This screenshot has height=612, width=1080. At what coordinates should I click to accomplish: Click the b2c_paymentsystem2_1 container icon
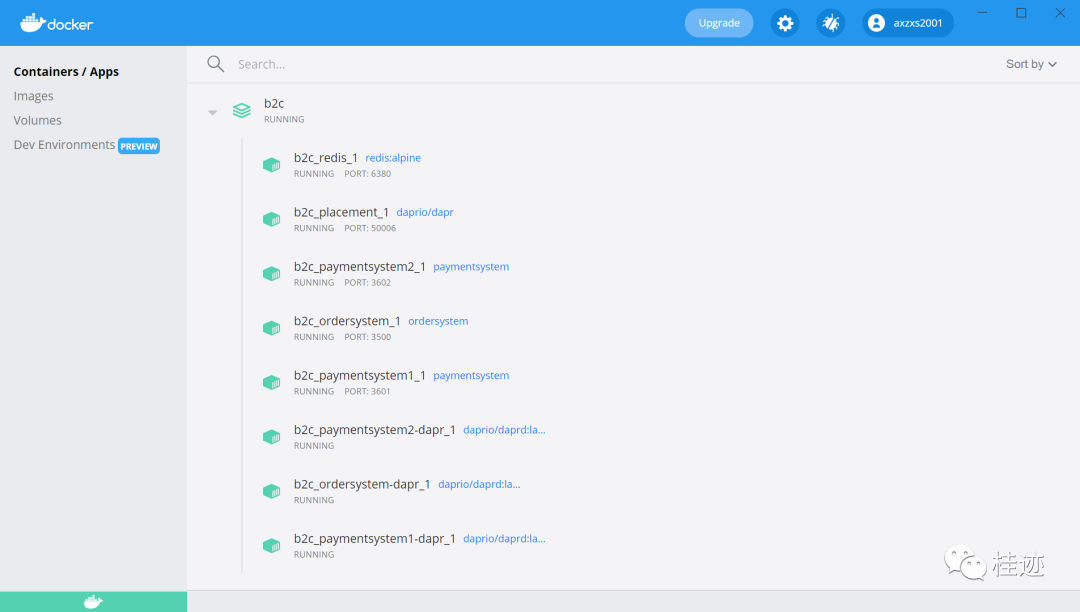pos(271,274)
